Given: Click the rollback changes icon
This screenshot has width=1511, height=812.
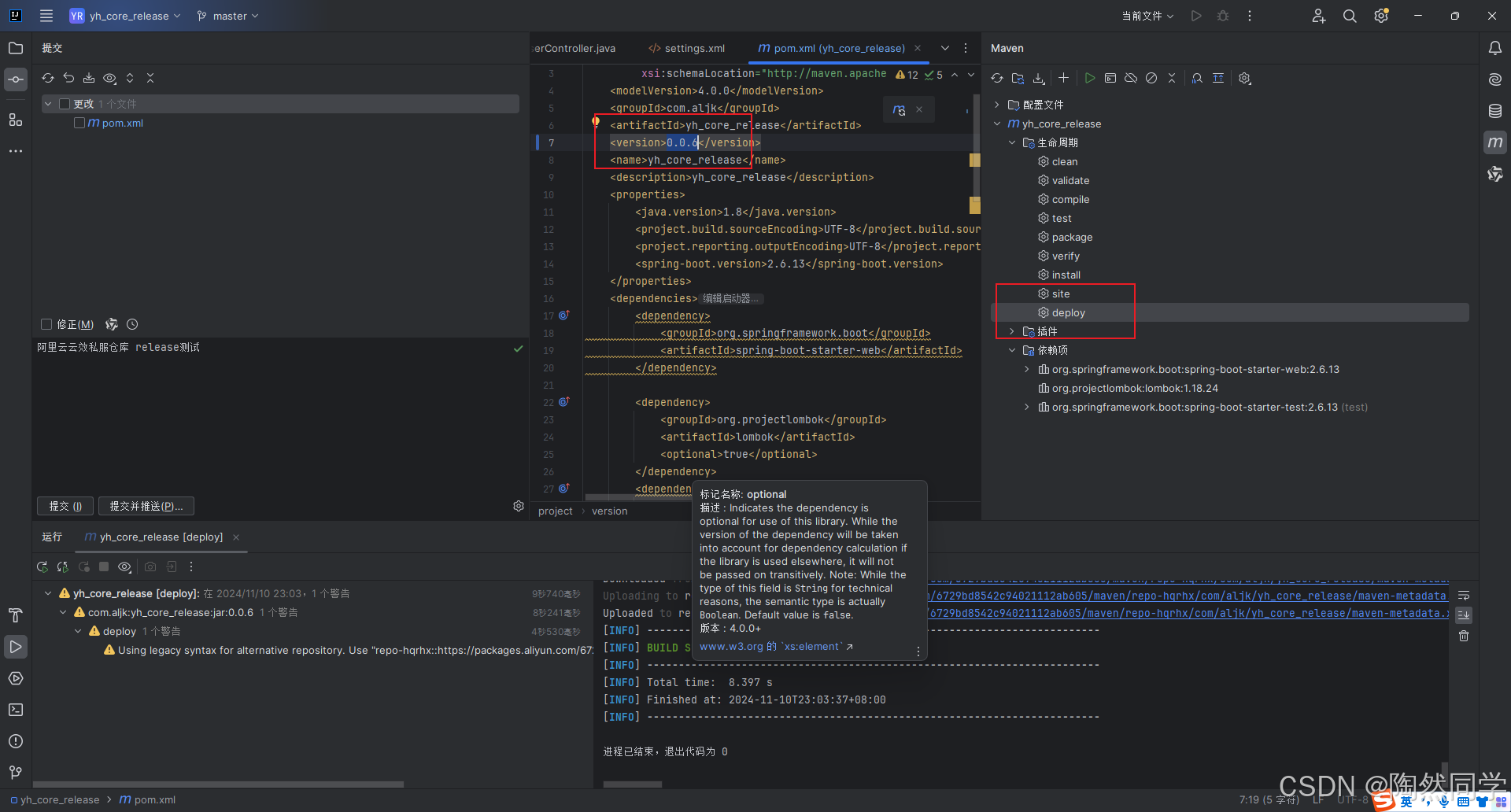Looking at the screenshot, I should coord(68,78).
